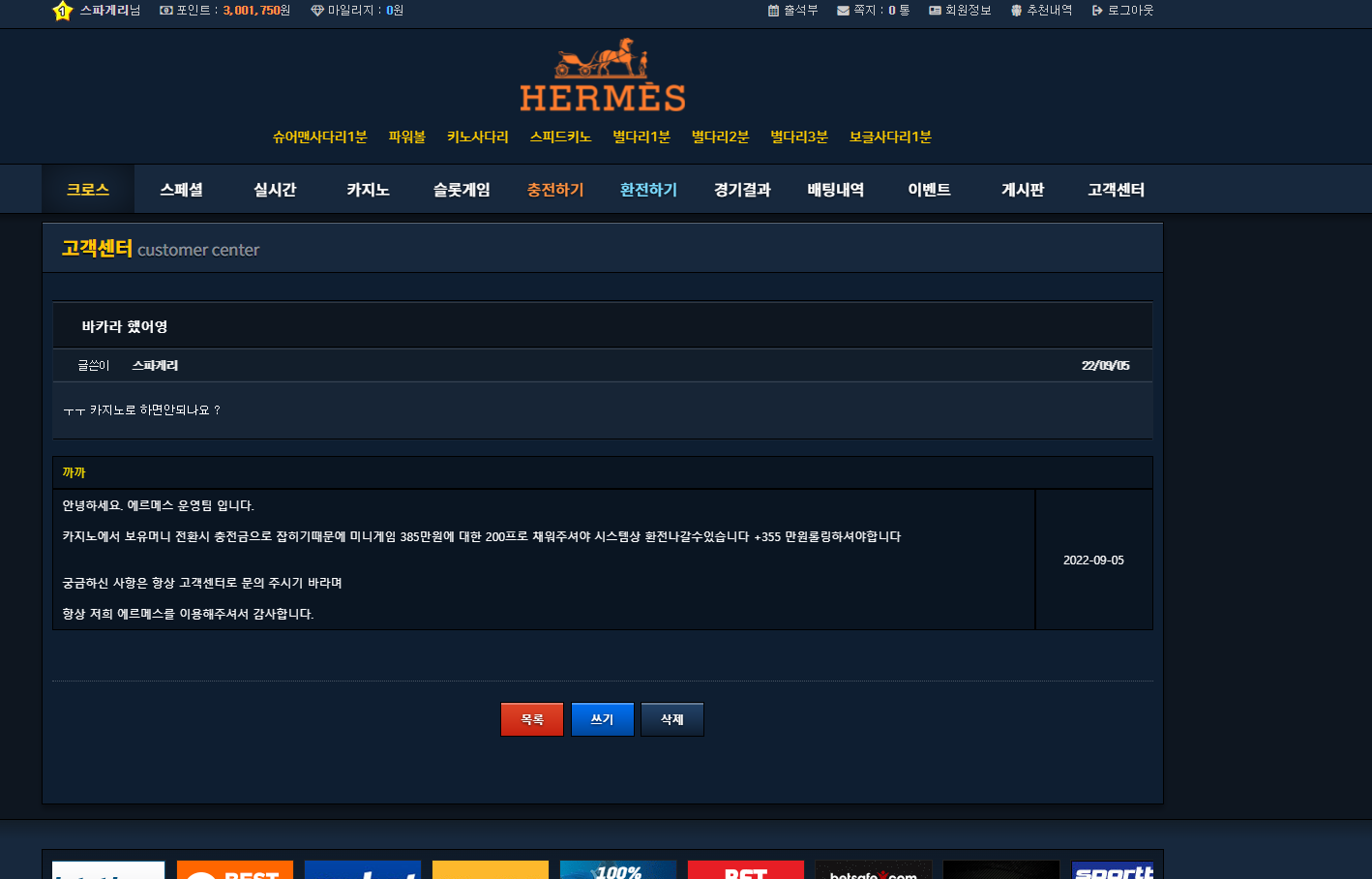Open 회원정보 member info

(x=960, y=11)
